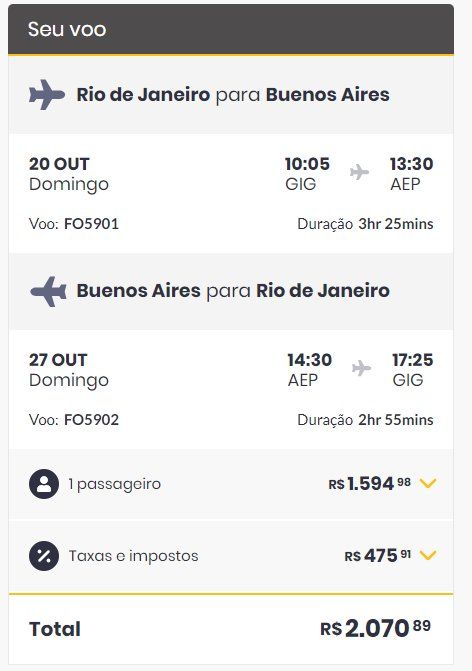472x671 pixels.
Task: Click the taxes percent icon
Action: pyautogui.click(x=44, y=556)
